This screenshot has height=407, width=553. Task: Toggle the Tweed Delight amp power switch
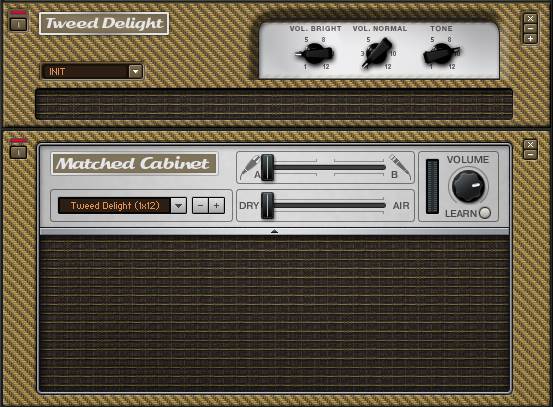[x=18, y=24]
